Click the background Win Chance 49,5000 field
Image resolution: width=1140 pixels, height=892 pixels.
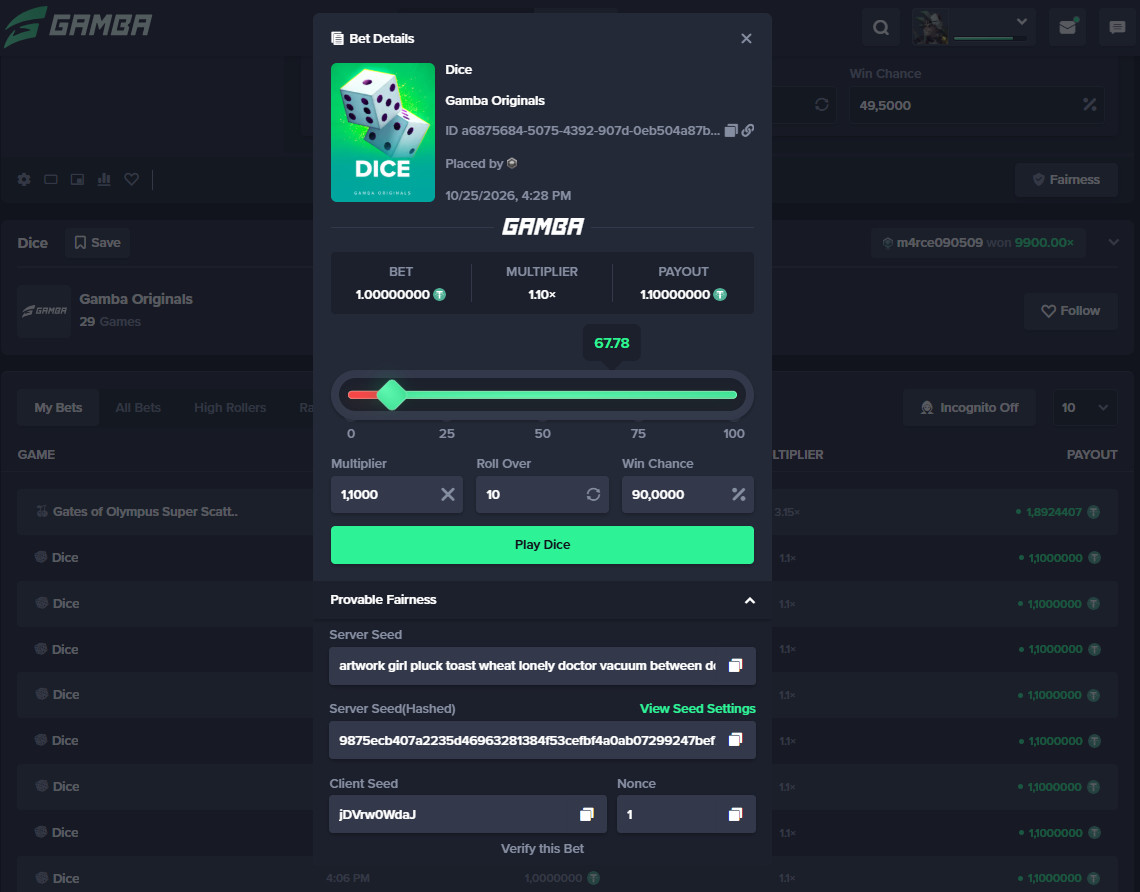click(976, 105)
